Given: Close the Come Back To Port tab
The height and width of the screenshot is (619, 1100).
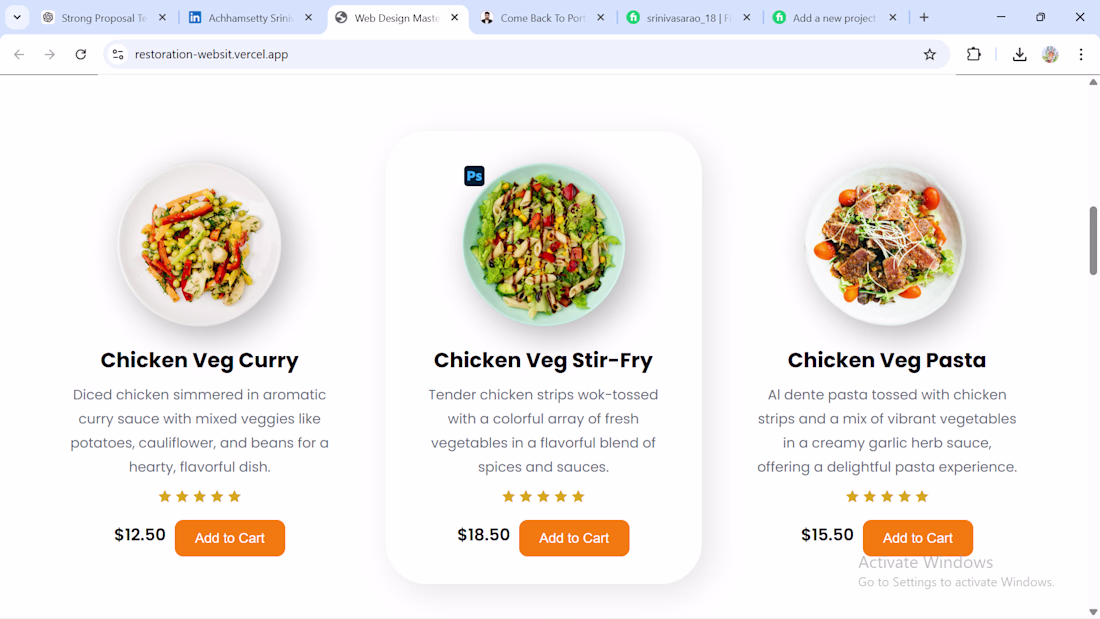Looking at the screenshot, I should (x=601, y=18).
